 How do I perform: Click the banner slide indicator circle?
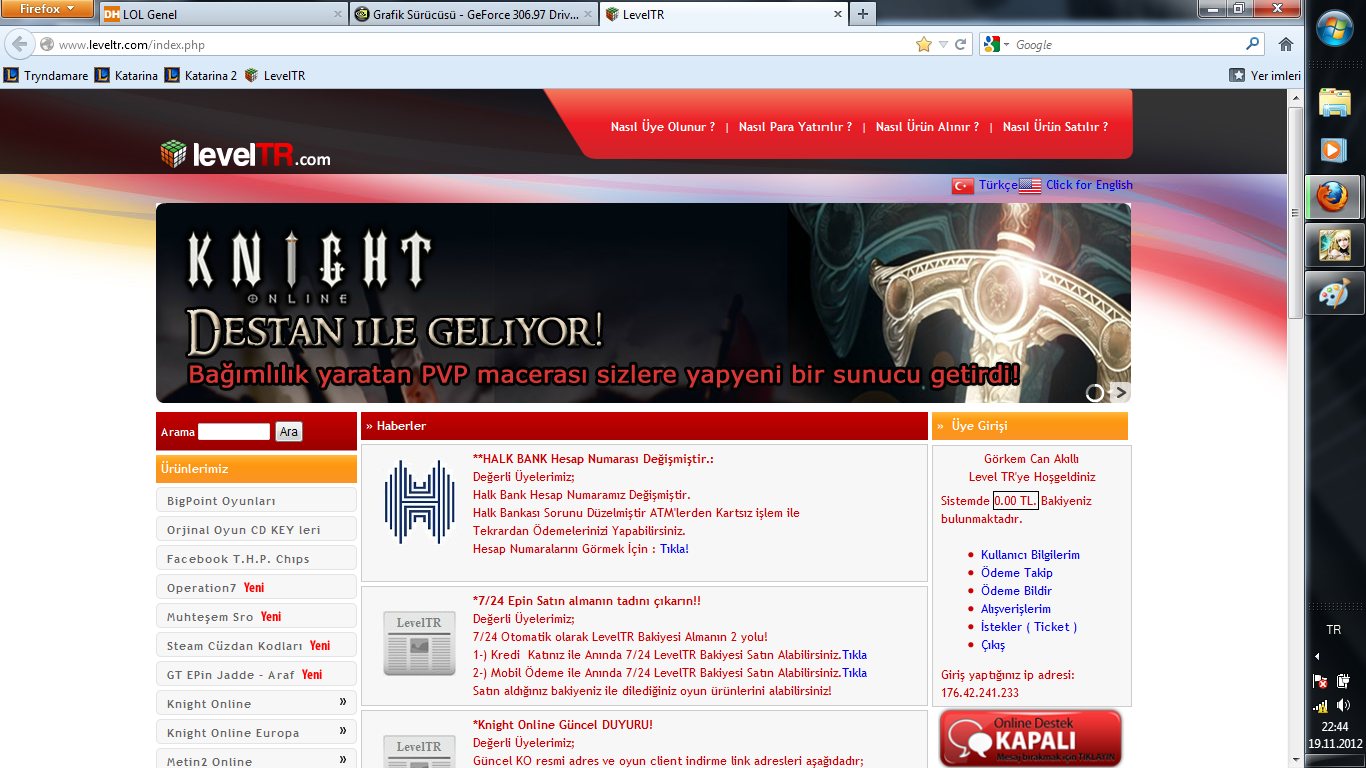[1095, 393]
